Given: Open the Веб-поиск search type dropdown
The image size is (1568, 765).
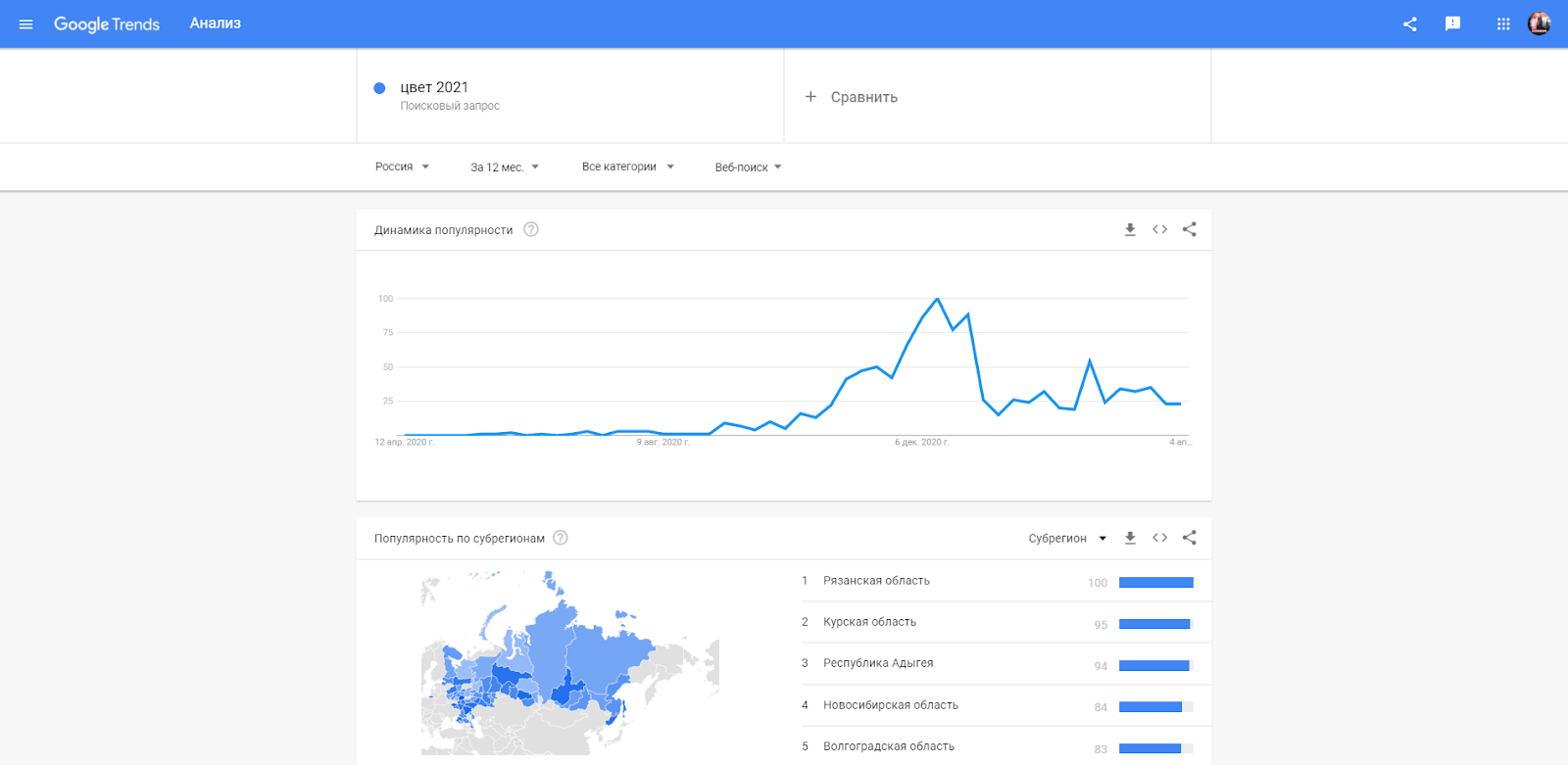Looking at the screenshot, I should 748,167.
